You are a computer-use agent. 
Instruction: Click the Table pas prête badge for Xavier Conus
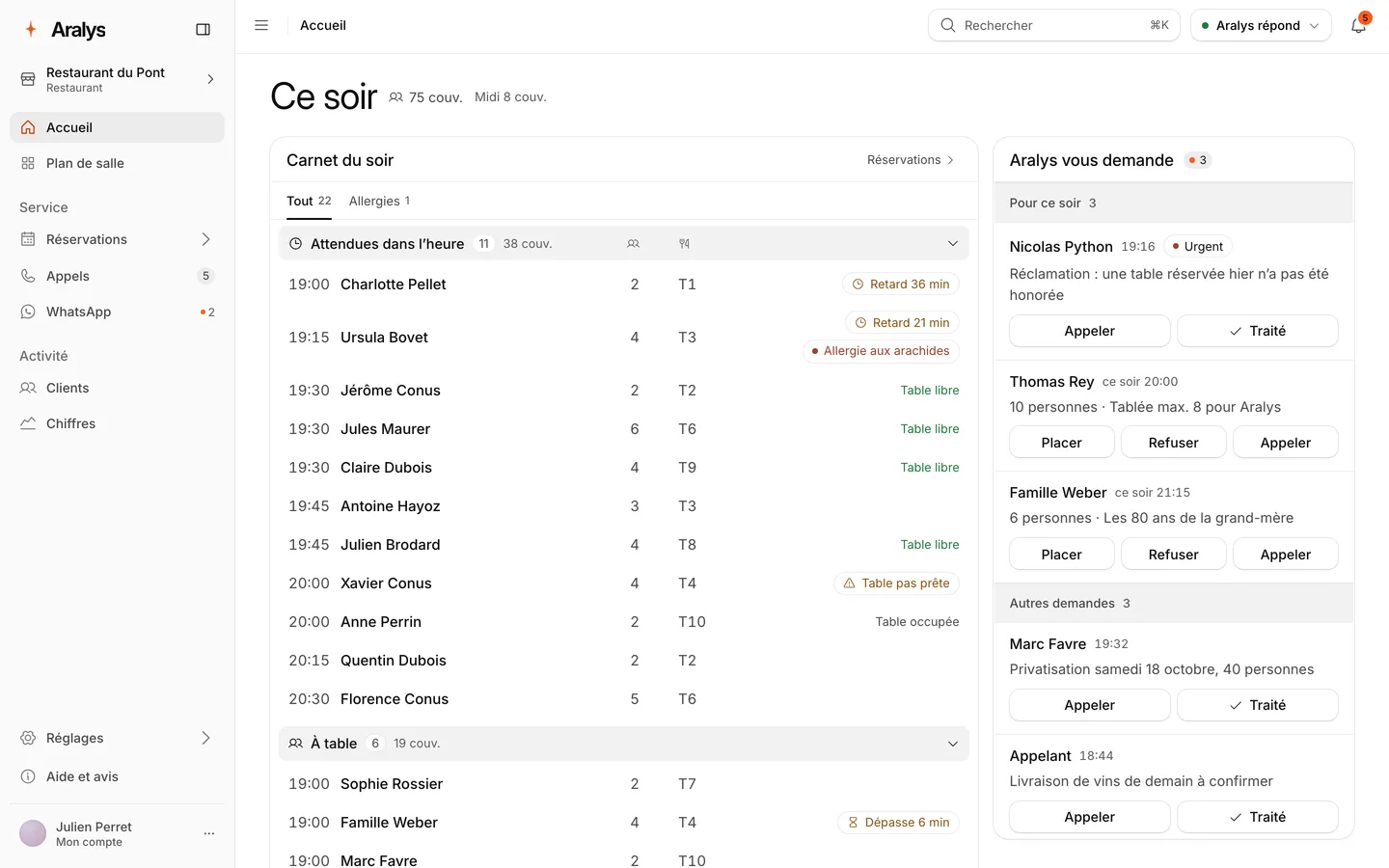click(x=896, y=583)
